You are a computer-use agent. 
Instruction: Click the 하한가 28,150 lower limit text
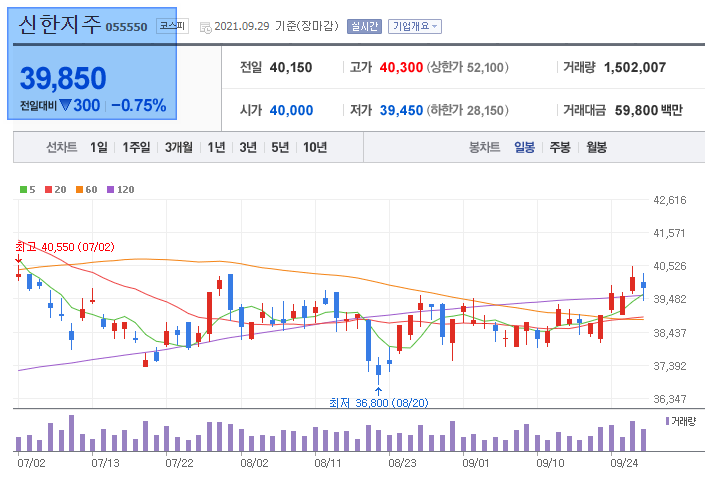point(468,110)
